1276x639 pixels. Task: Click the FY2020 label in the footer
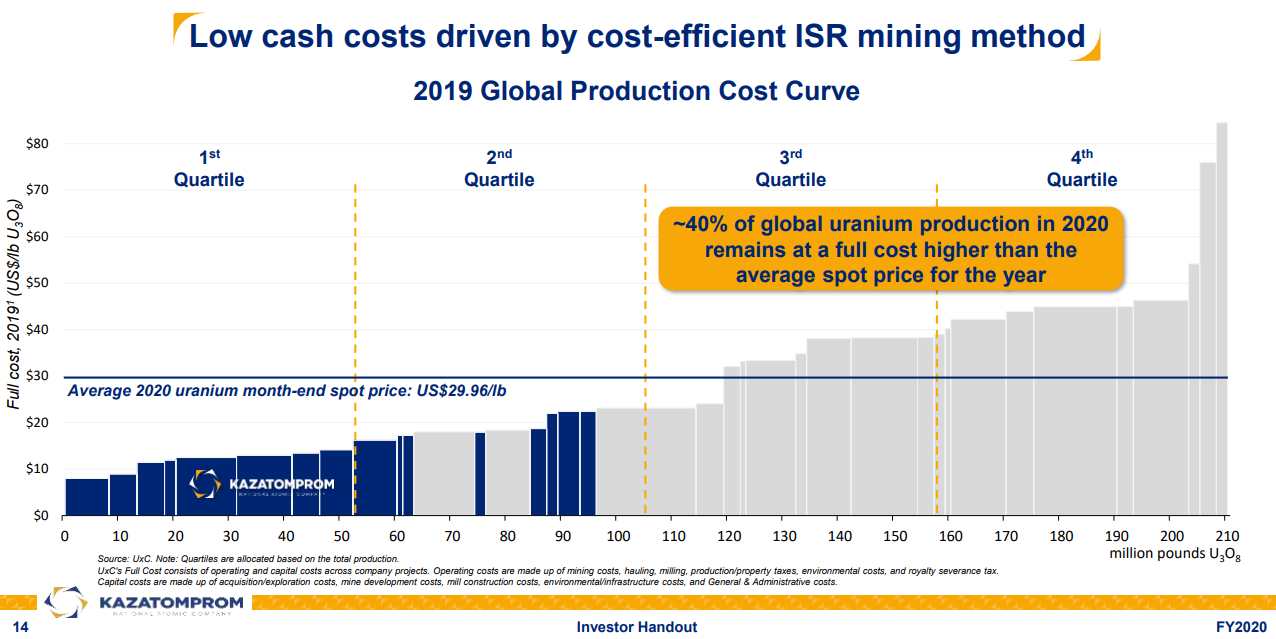pyautogui.click(x=1240, y=627)
